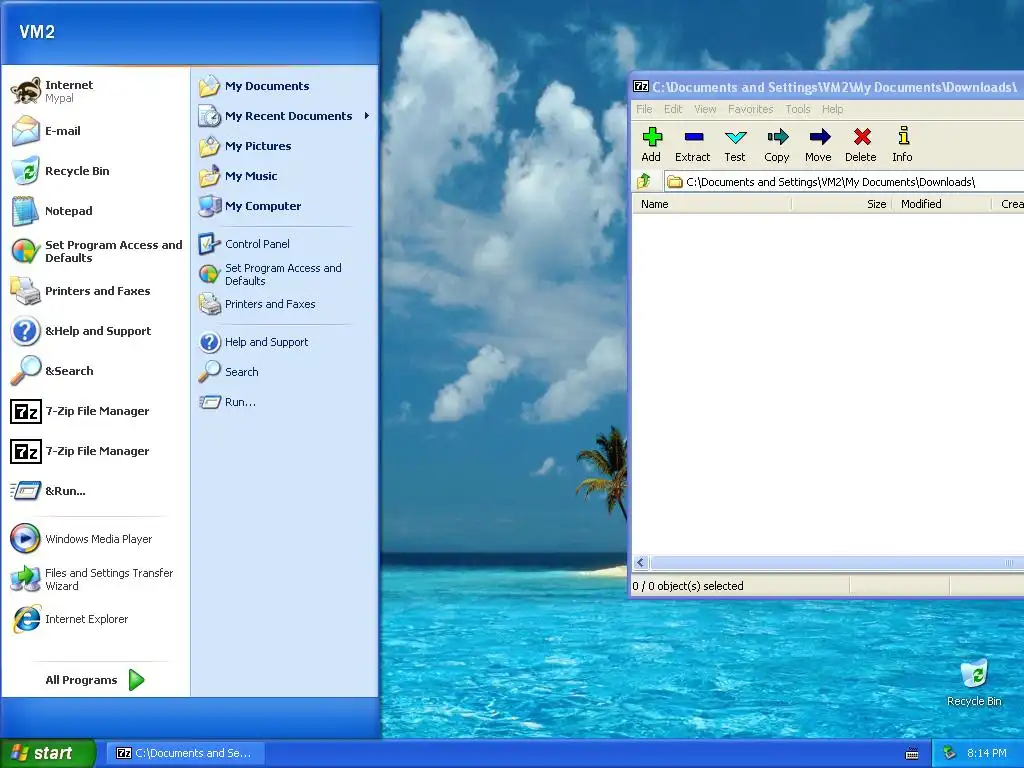Open My Pictures folder
The image size is (1024, 768).
point(285,146)
